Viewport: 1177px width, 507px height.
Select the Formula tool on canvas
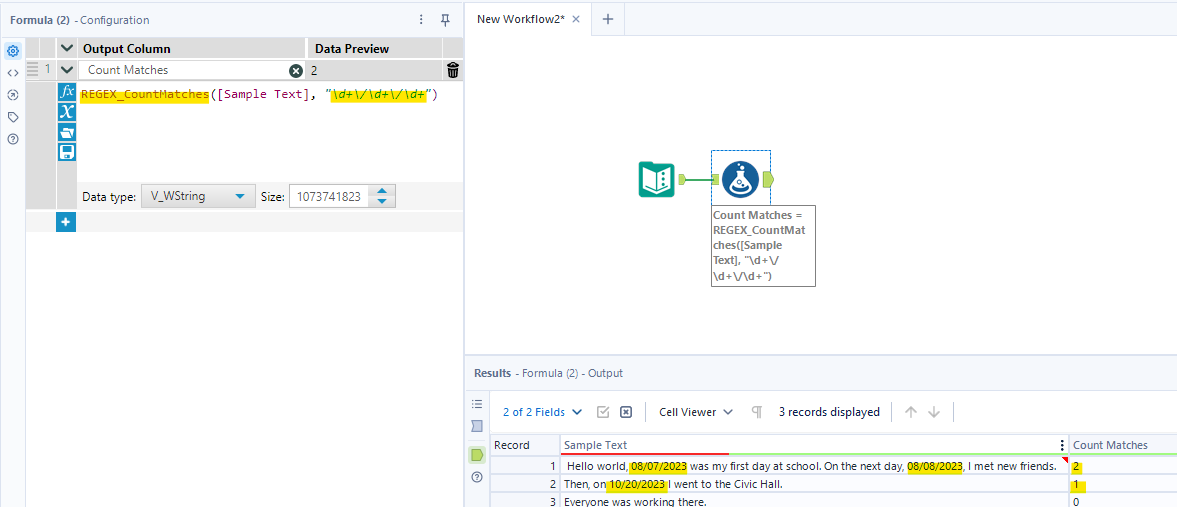pyautogui.click(x=741, y=180)
